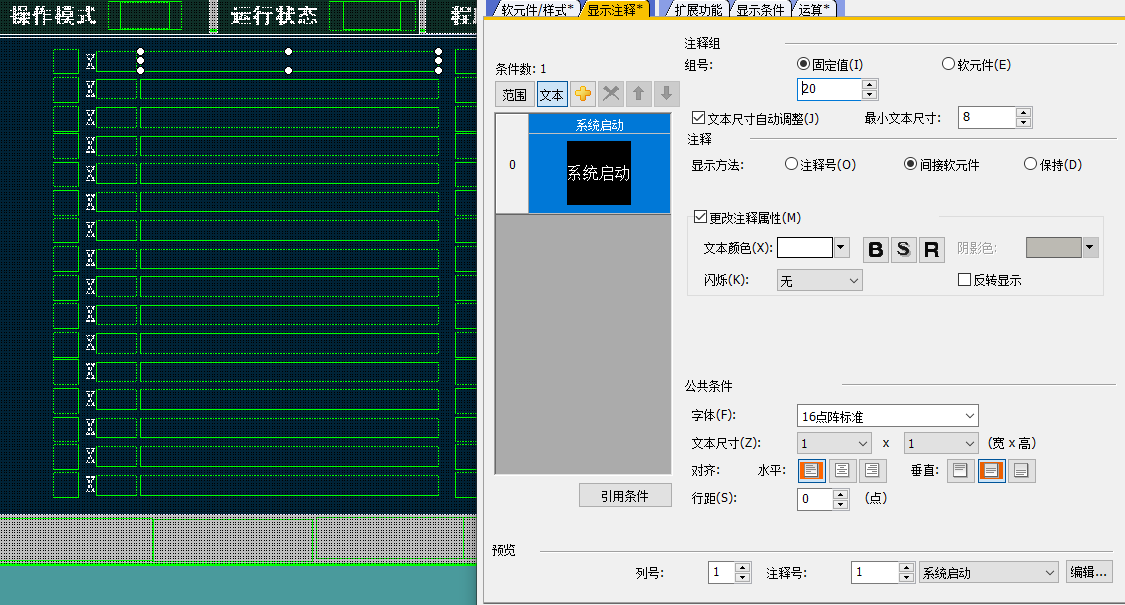This screenshot has width=1125, height=605.
Task: Choose 注释号(O) display method
Action: click(x=792, y=165)
